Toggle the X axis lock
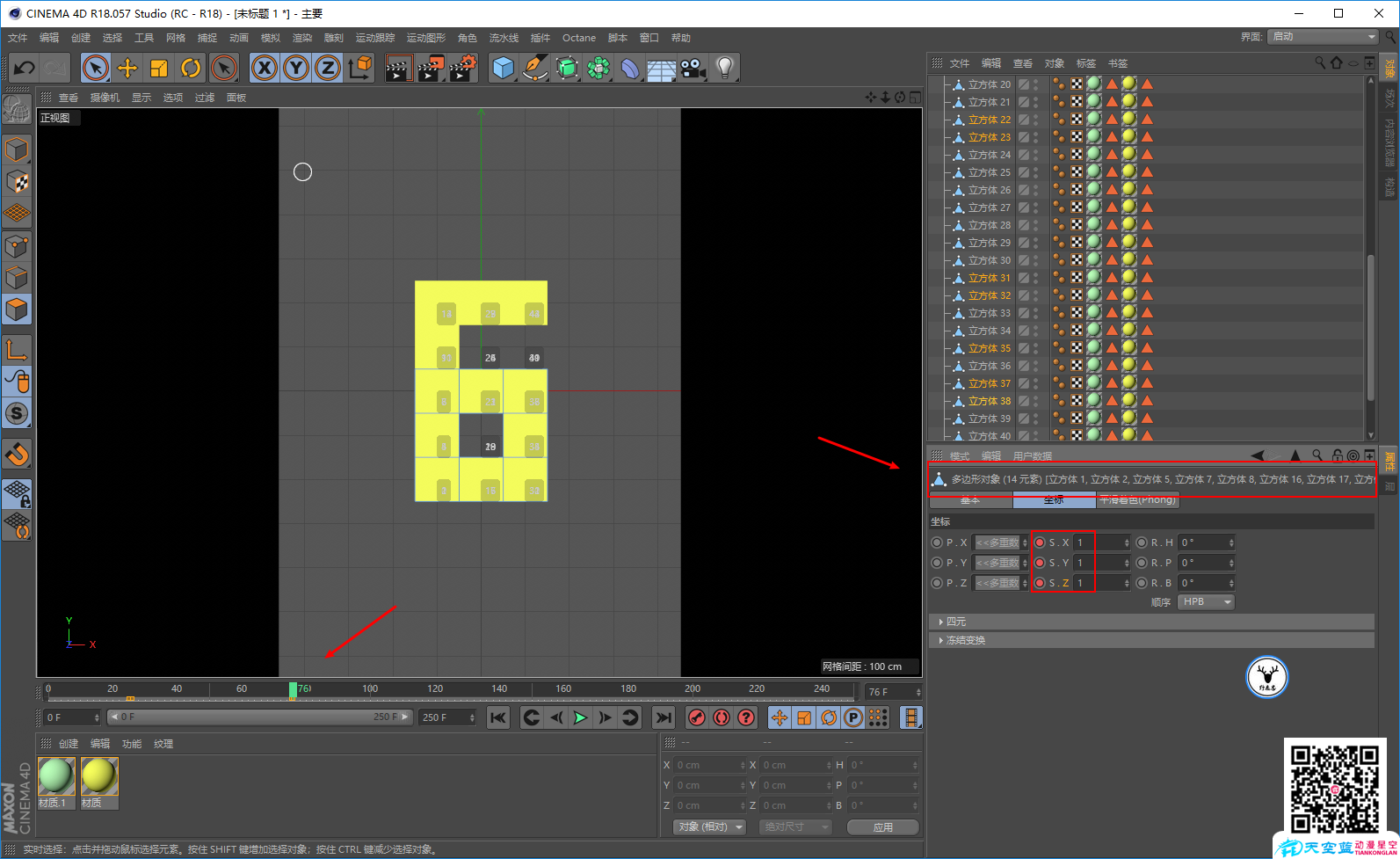This screenshot has height=859, width=1400. click(x=265, y=68)
